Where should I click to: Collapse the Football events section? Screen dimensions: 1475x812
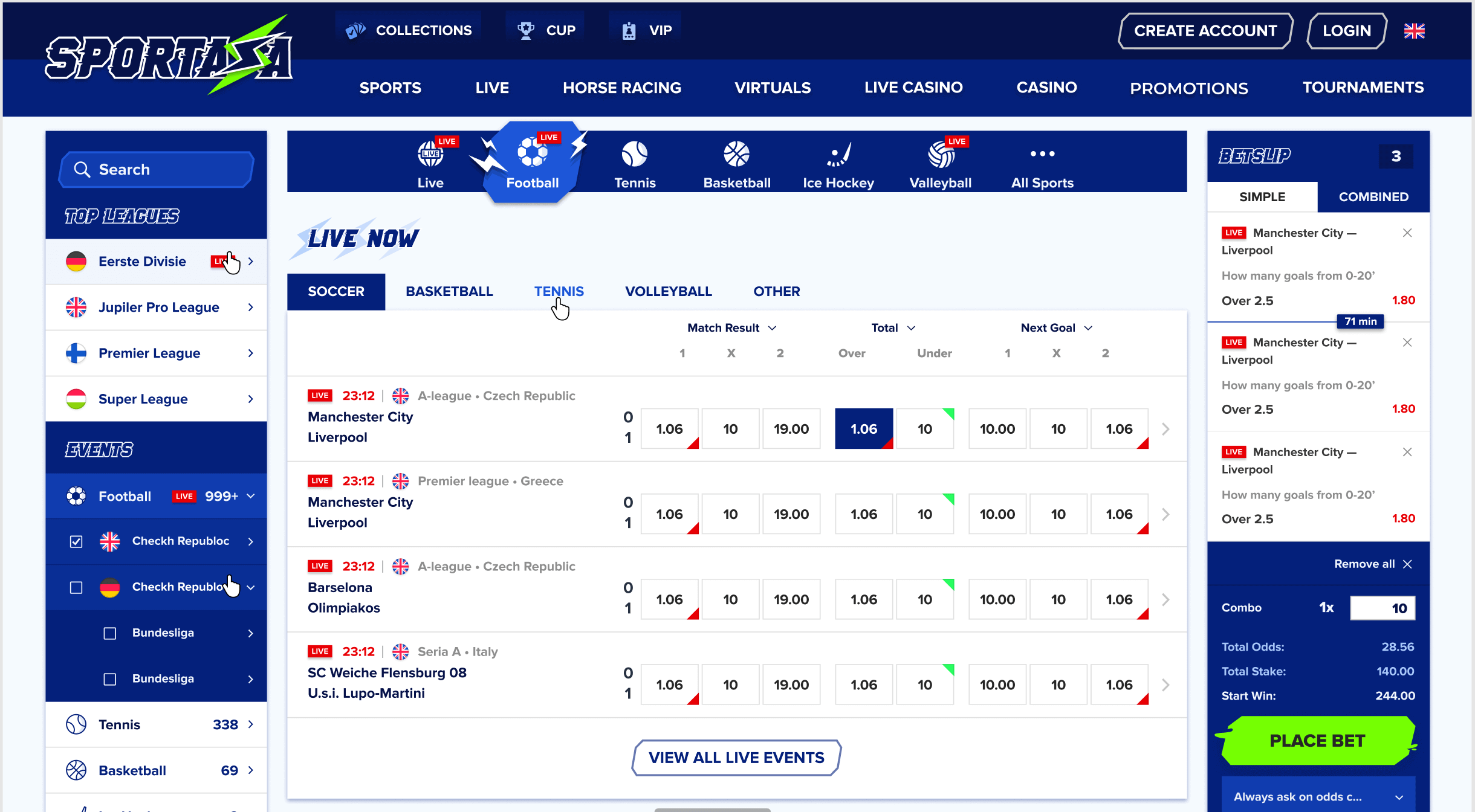pyautogui.click(x=251, y=496)
